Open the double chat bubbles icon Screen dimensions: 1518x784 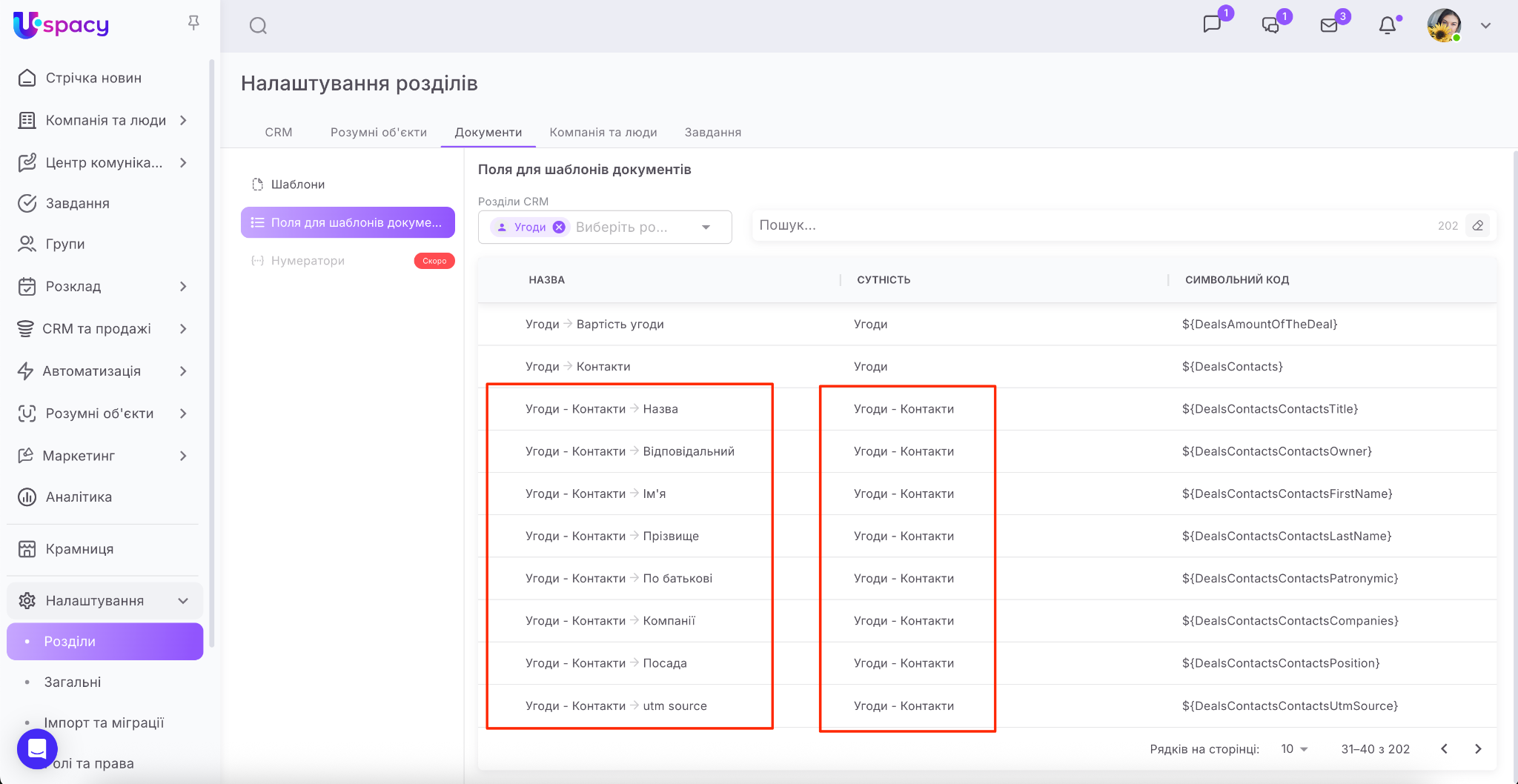click(1270, 26)
